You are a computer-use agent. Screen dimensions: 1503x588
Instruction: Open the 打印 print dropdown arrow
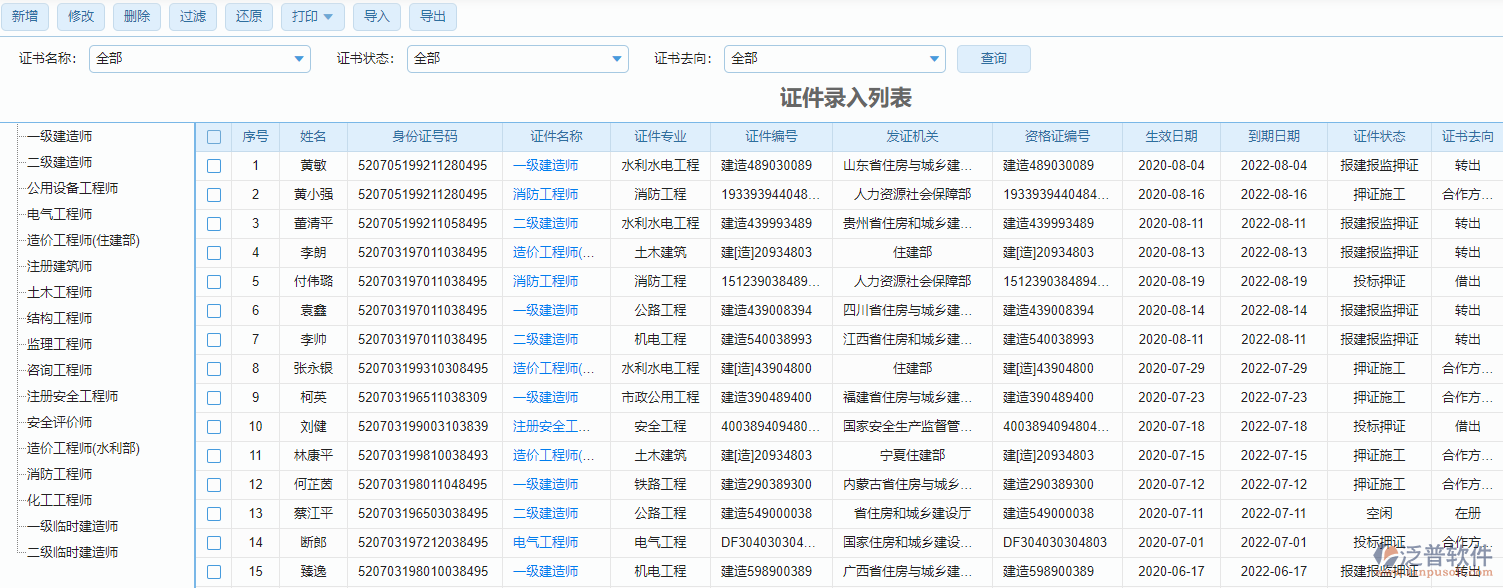pos(330,17)
